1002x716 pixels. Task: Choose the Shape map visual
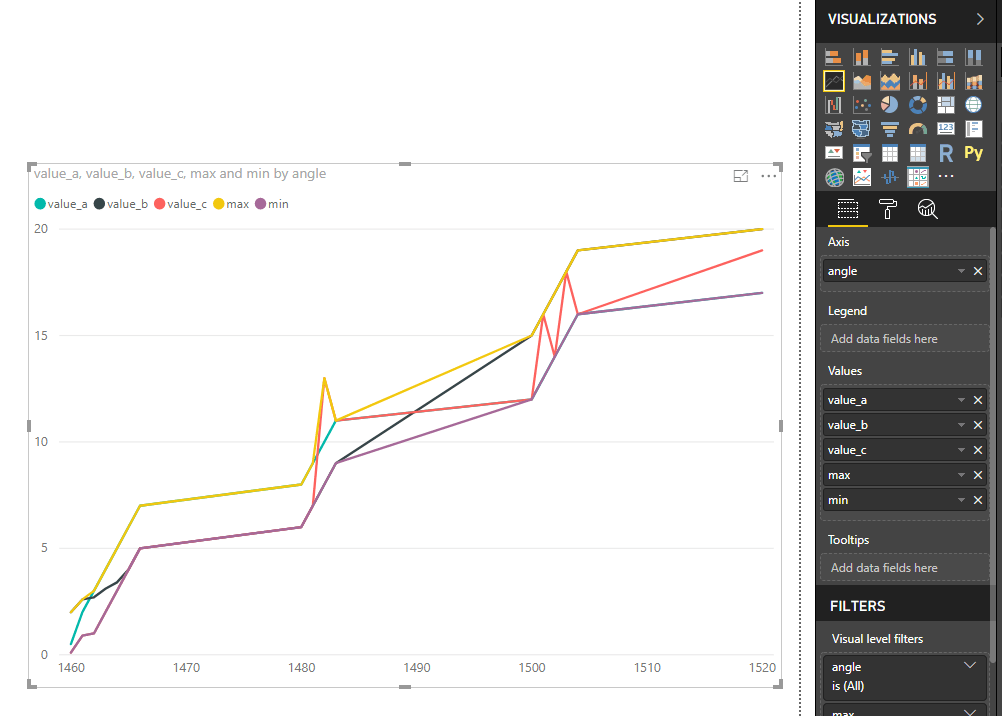tap(861, 129)
